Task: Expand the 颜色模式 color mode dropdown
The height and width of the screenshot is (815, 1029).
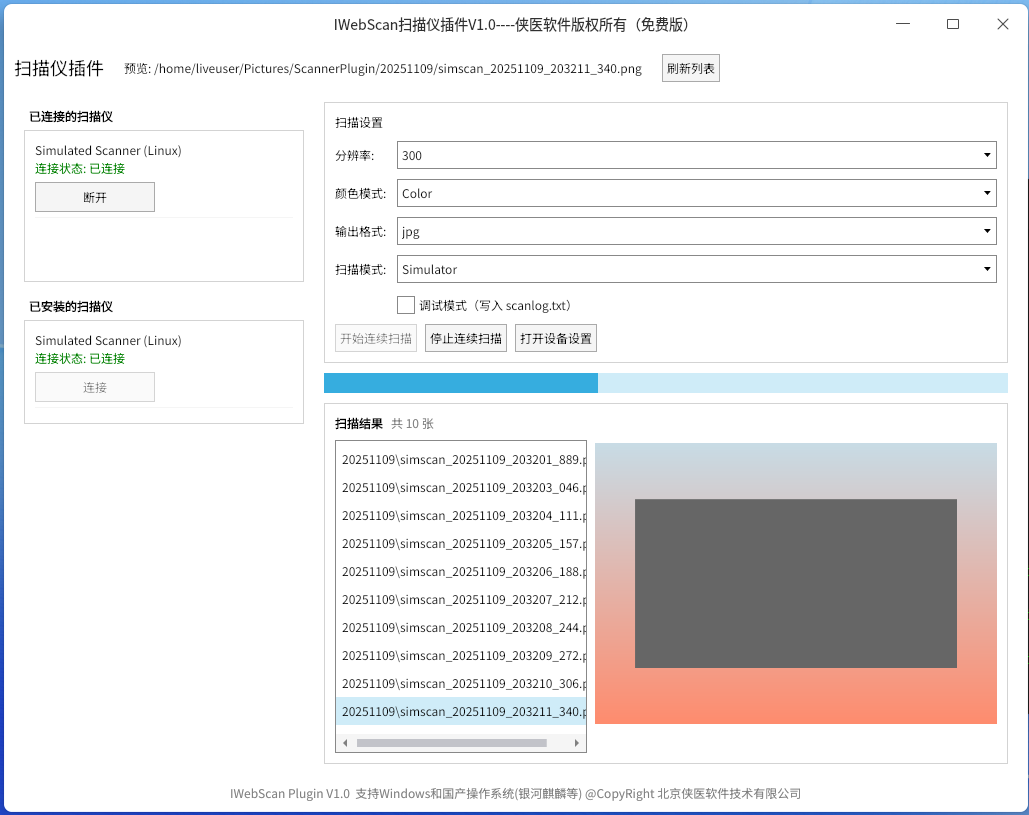Action: coord(696,193)
